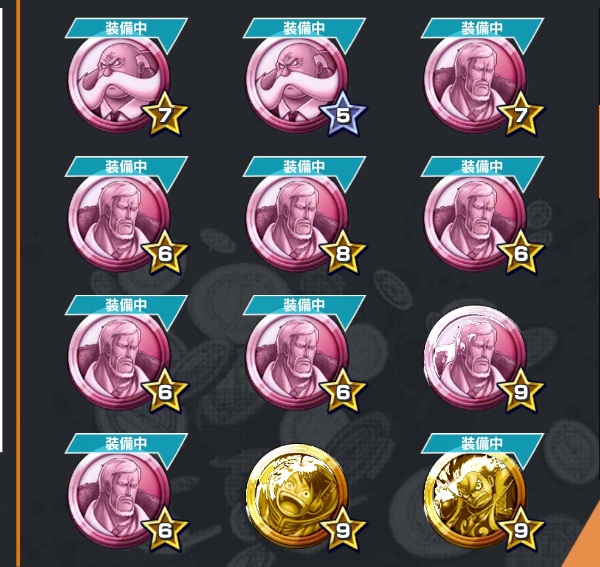
Task: Select second-row left bearded medal rated 6
Action: (119, 222)
